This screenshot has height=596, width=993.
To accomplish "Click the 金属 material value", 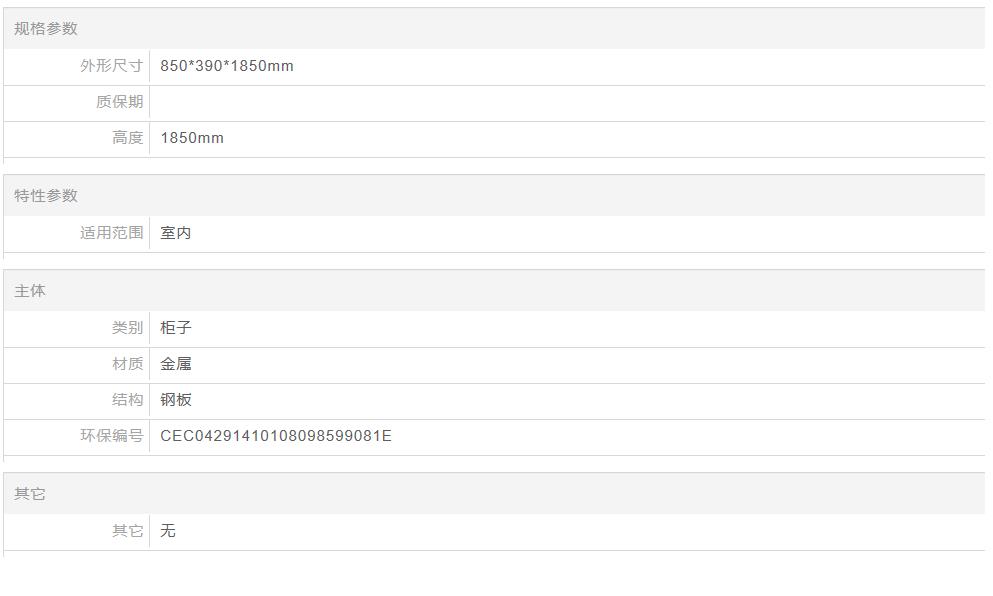I will pyautogui.click(x=176, y=364).
